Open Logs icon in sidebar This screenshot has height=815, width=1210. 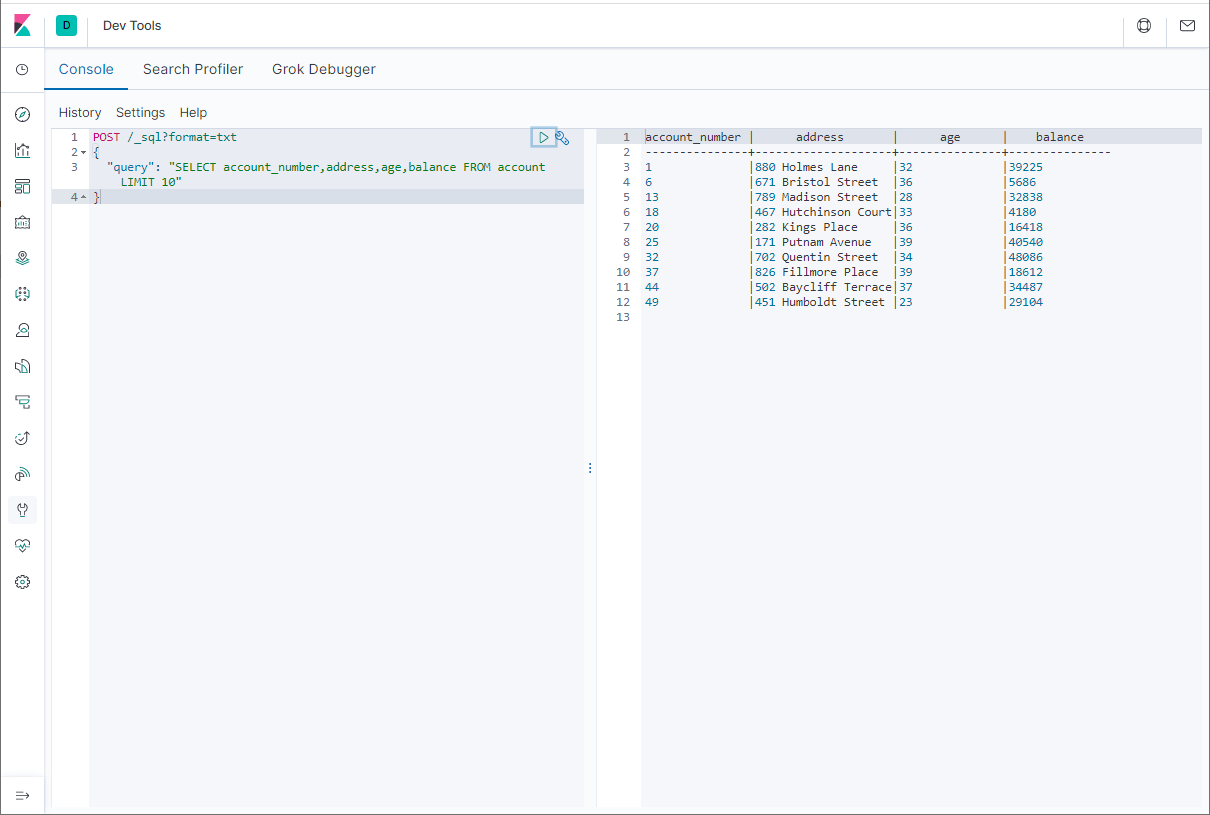coord(22,366)
